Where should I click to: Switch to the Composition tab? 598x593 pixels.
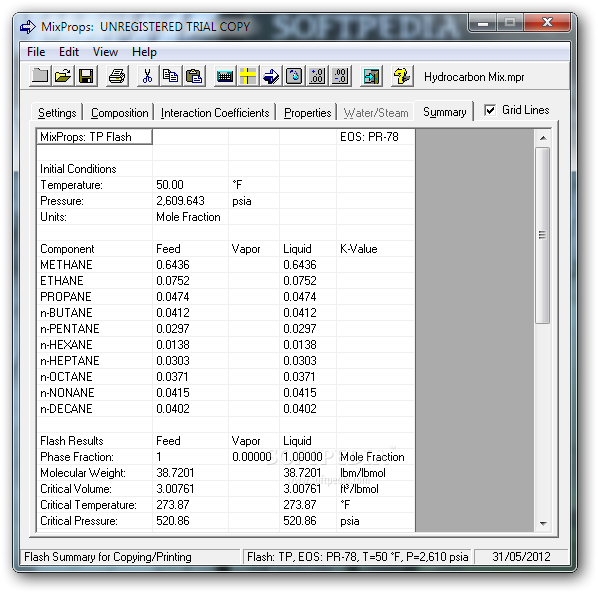click(x=119, y=112)
